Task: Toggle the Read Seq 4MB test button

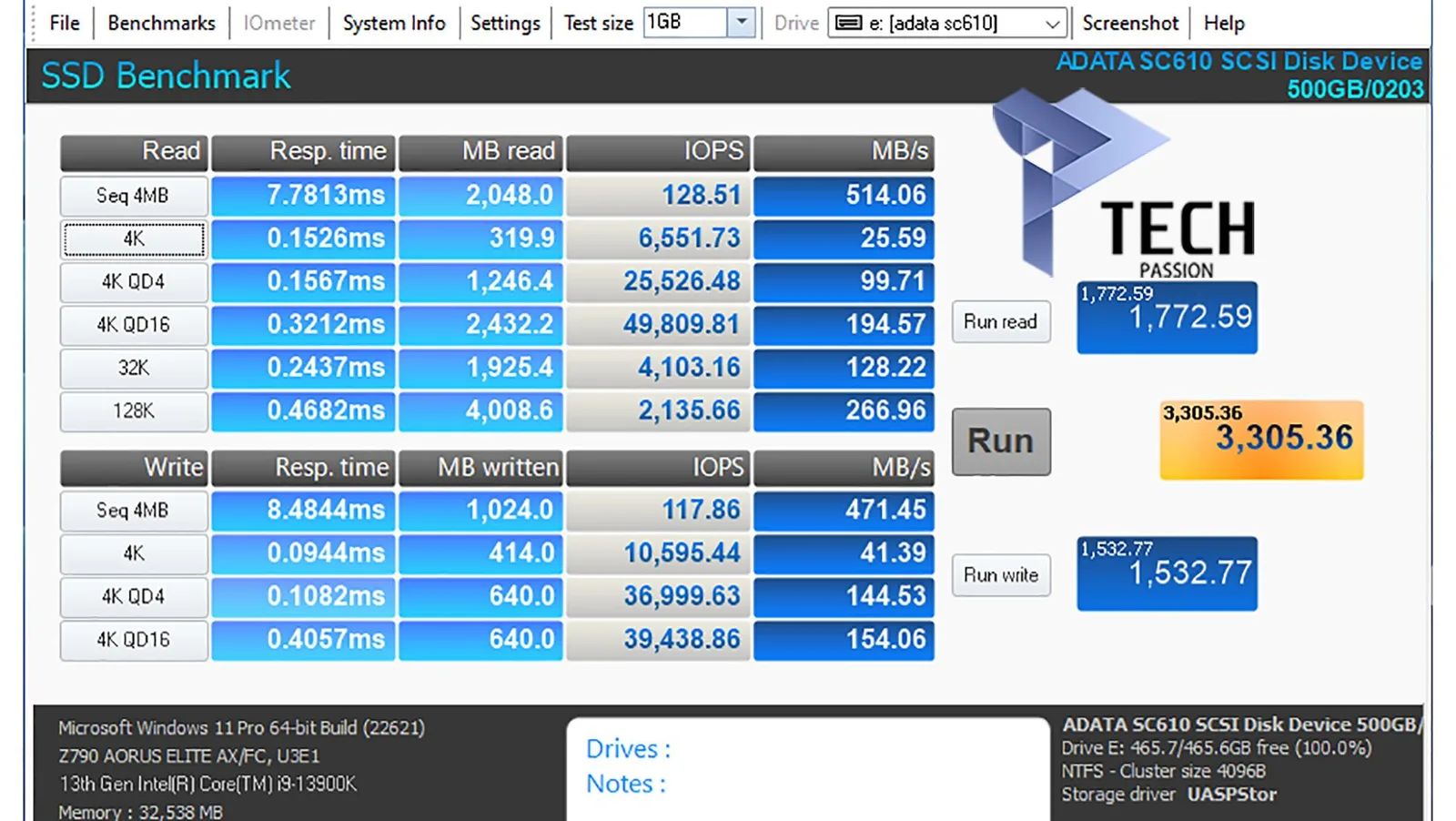Action: 134,196
